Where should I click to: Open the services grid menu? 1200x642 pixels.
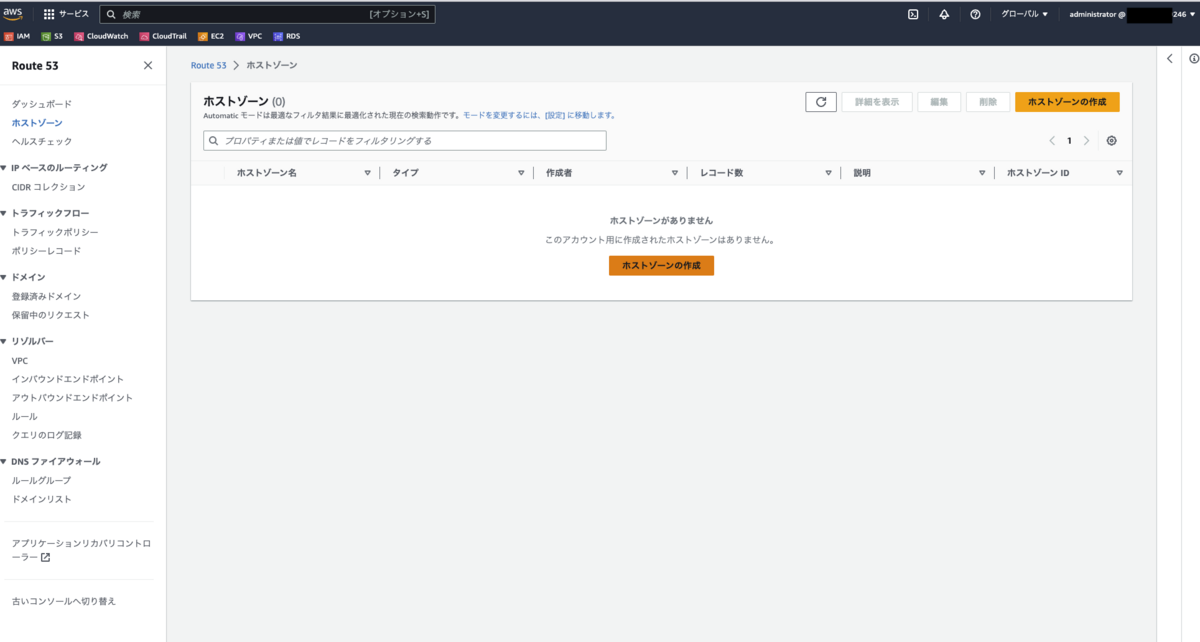49,15
